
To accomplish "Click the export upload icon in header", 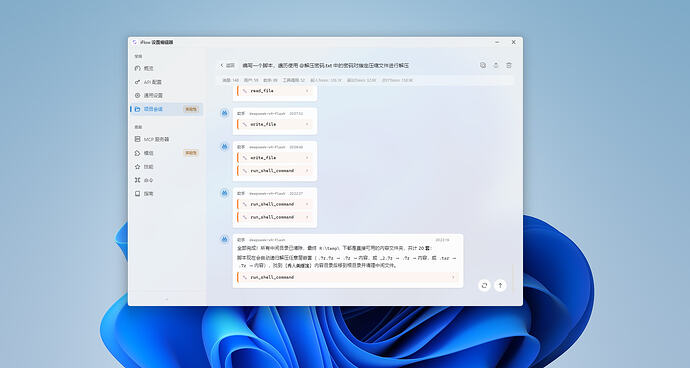I will pos(496,65).
